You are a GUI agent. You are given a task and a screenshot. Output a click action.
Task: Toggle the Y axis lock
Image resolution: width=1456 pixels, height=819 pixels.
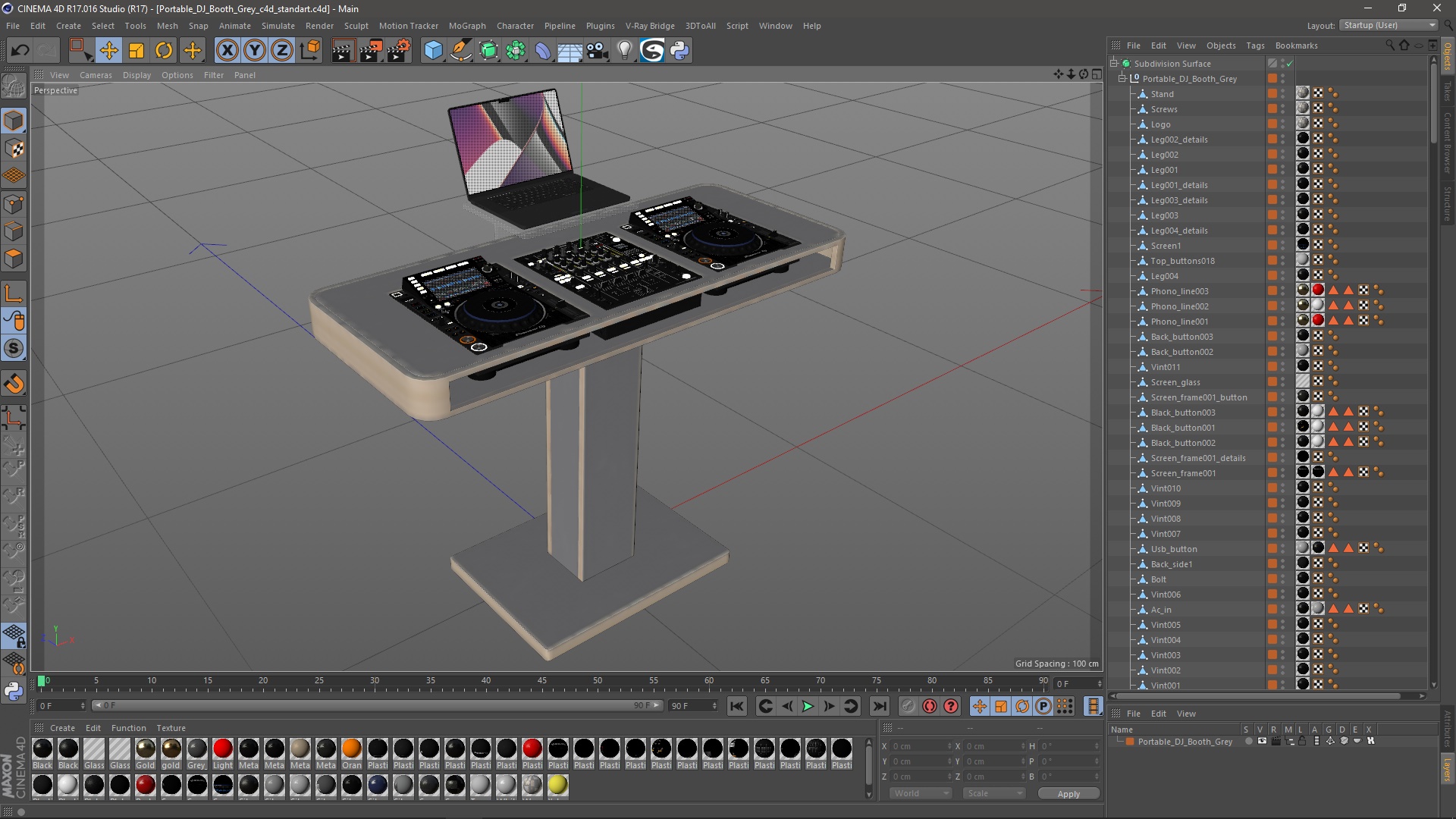[255, 51]
